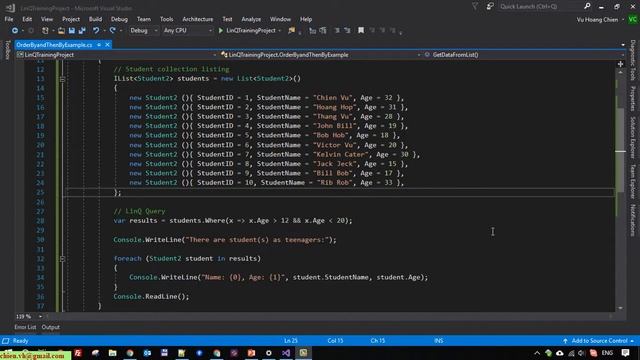This screenshot has height=360, width=640.
Task: Click the Save file icon
Action: pyautogui.click(x=72, y=31)
